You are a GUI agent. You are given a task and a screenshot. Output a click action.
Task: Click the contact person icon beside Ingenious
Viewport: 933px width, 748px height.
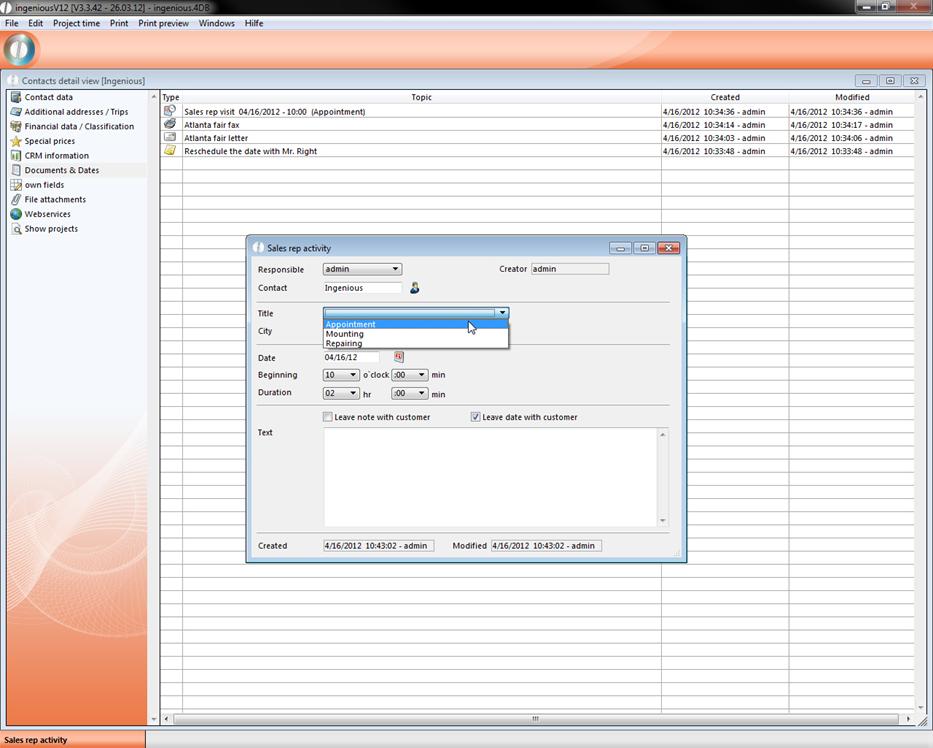(x=415, y=288)
